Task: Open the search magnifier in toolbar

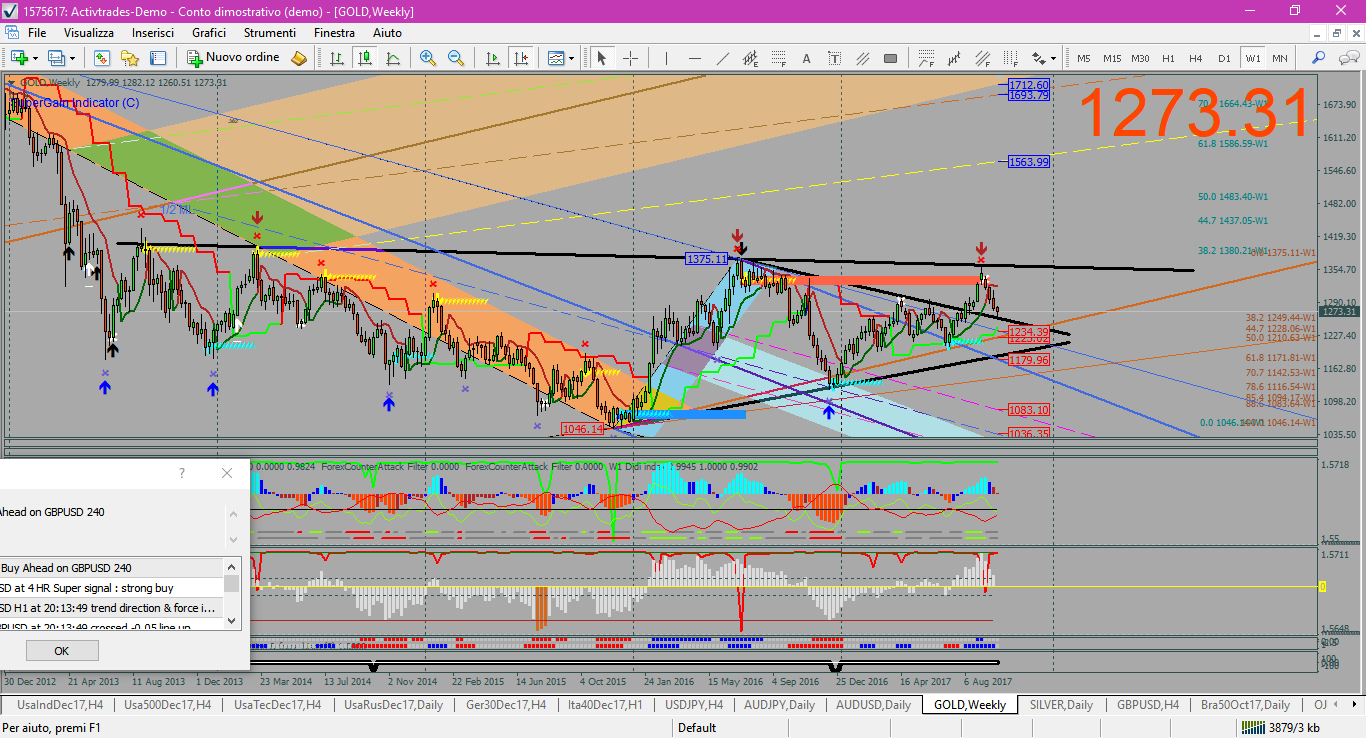Action: (x=1317, y=58)
